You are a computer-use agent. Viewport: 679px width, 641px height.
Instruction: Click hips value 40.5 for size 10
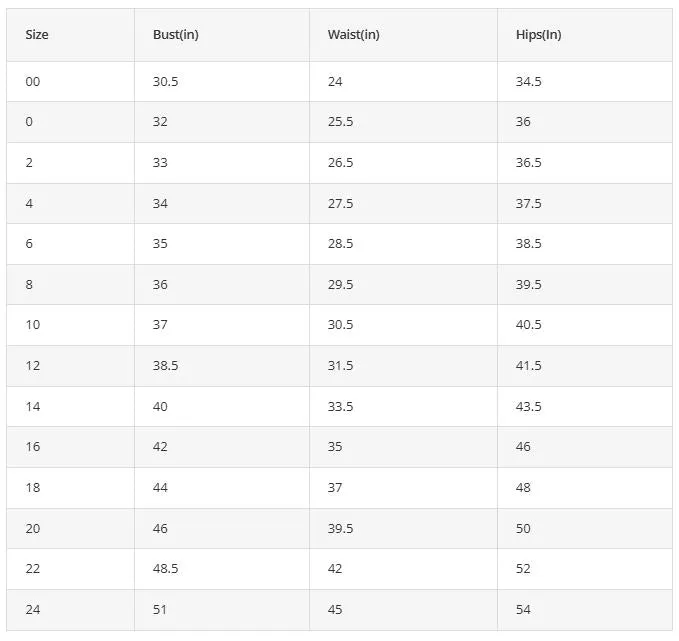point(528,325)
